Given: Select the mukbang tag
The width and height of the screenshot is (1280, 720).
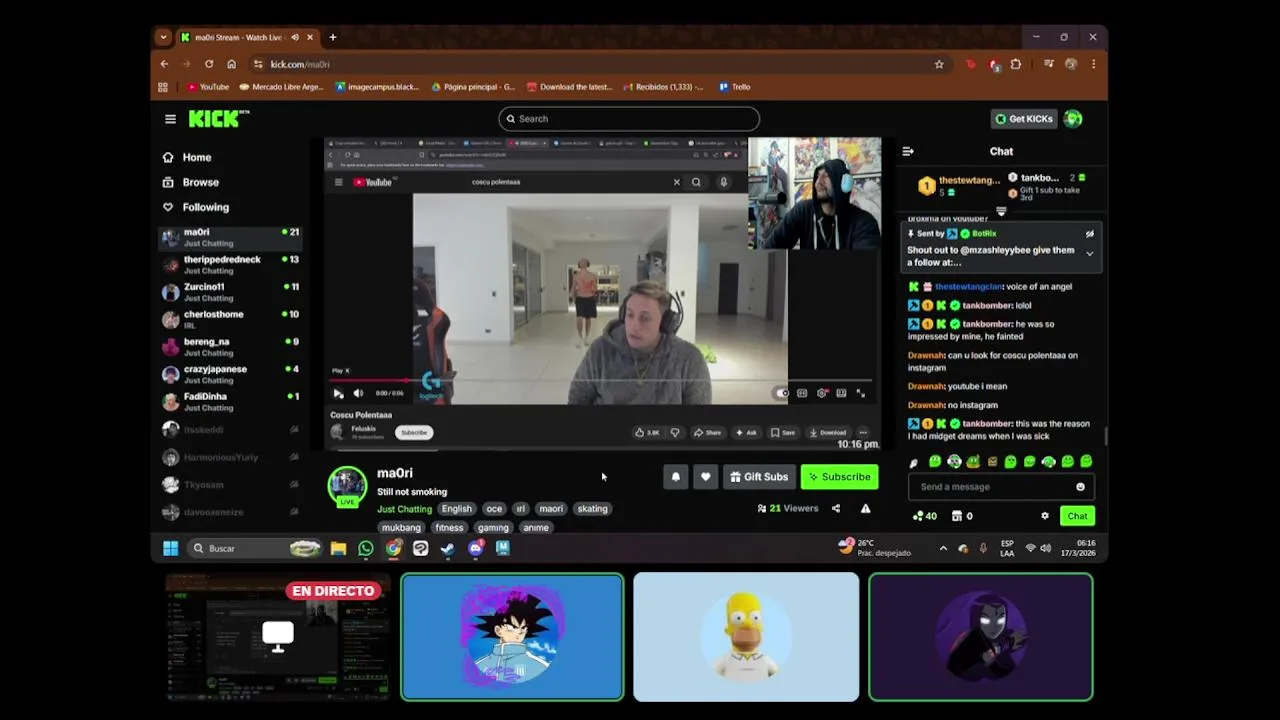Looking at the screenshot, I should [401, 528].
